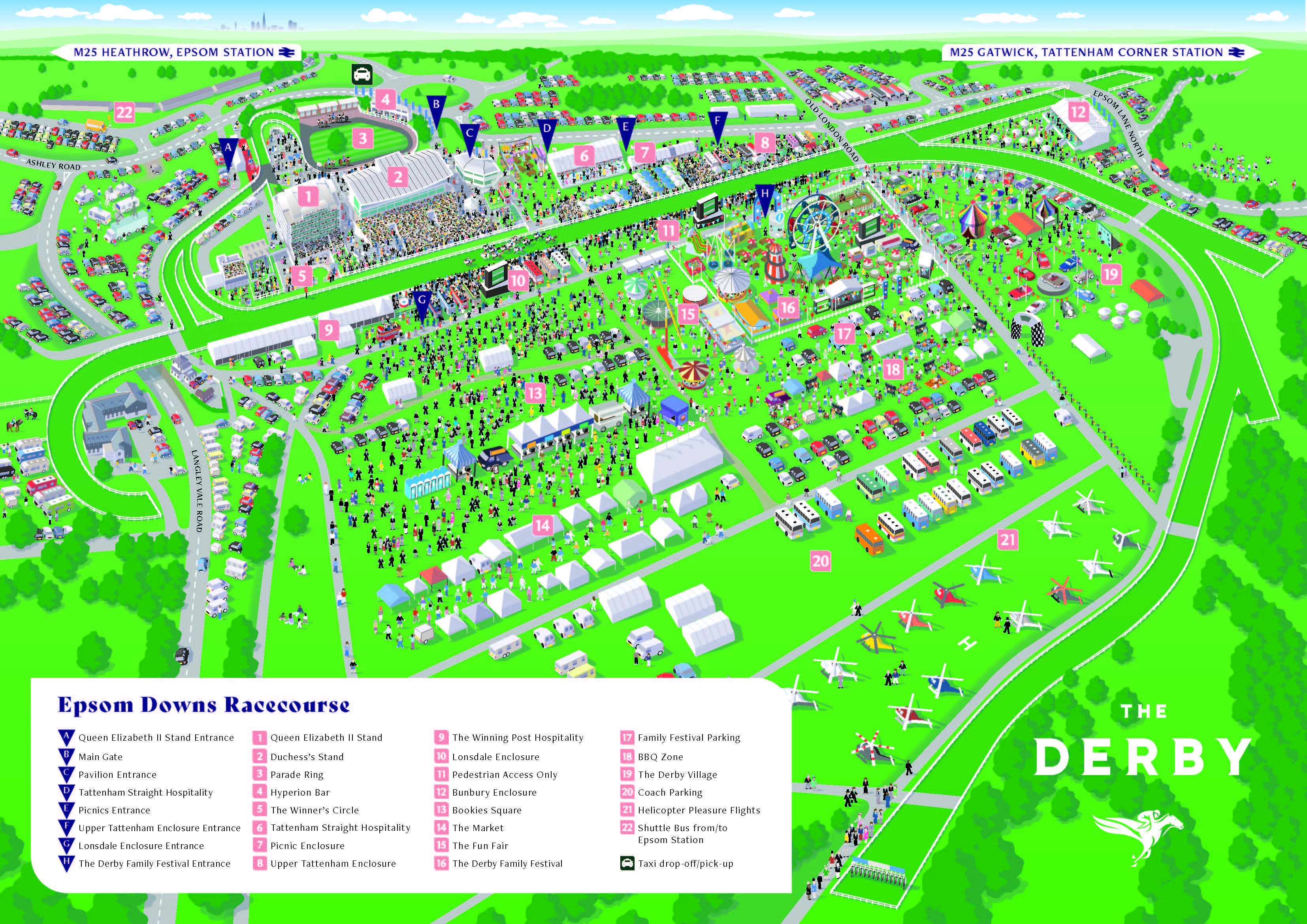Click the helipad H ground marking
The height and width of the screenshot is (924, 1307).
pyautogui.click(x=966, y=644)
